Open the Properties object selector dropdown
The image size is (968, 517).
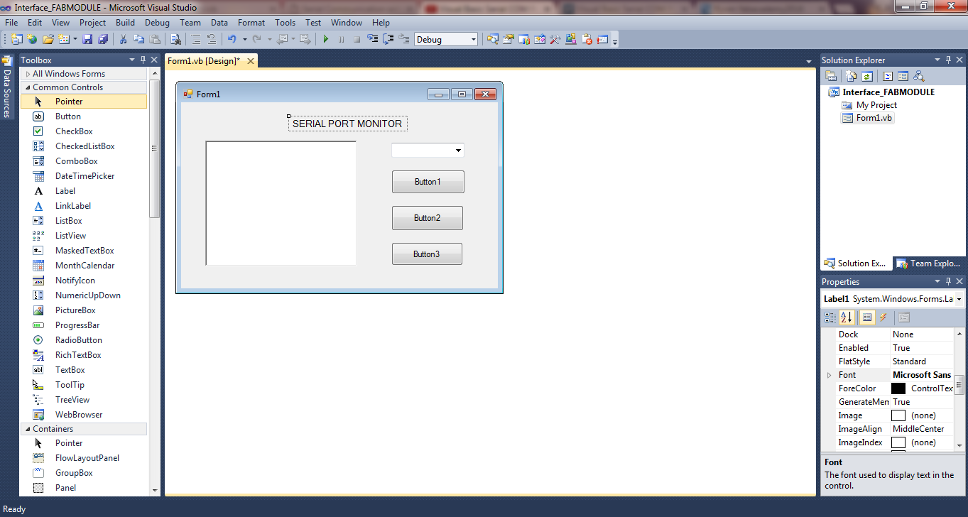[959, 299]
